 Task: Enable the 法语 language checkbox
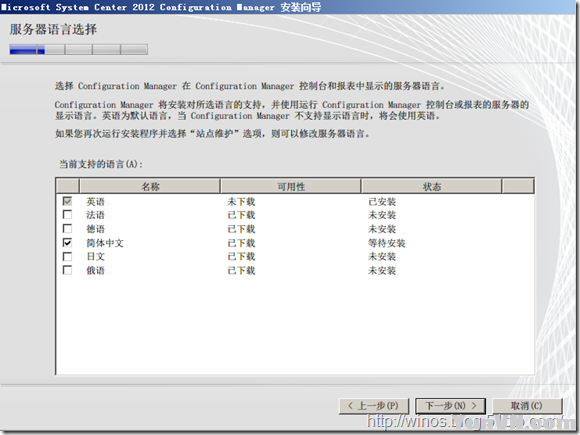pyautogui.click(x=67, y=215)
